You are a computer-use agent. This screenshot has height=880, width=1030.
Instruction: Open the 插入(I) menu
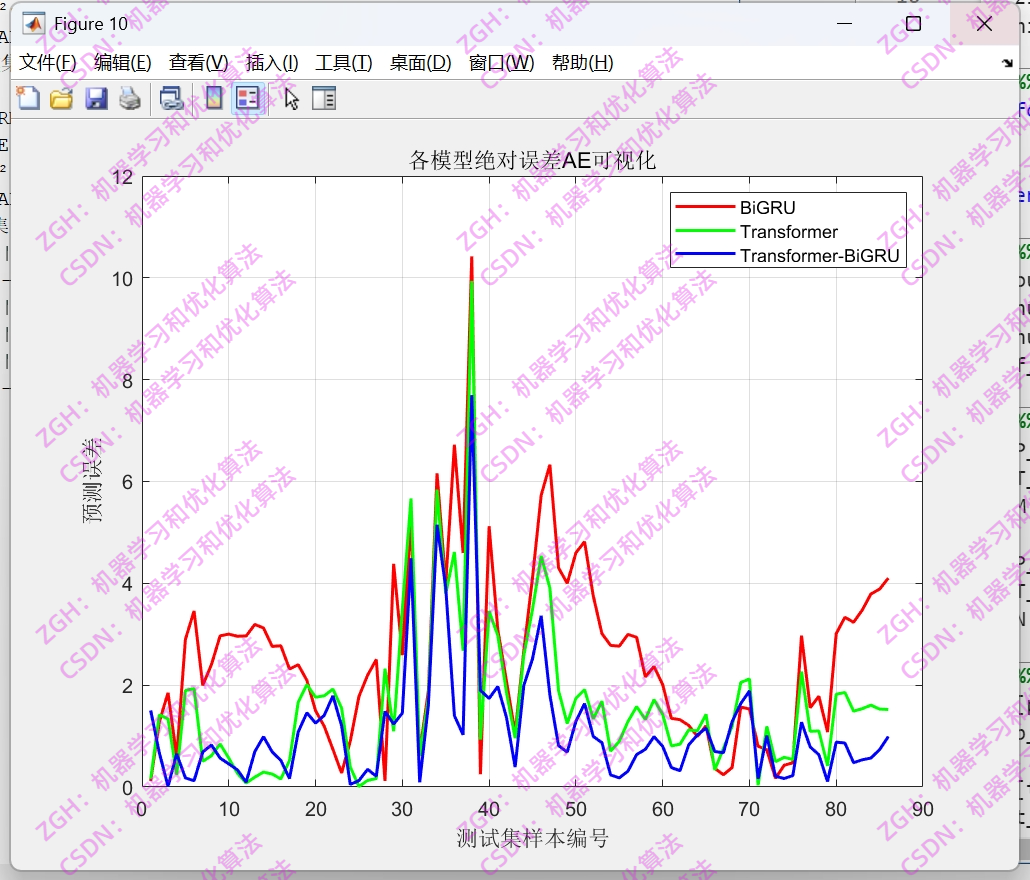270,62
